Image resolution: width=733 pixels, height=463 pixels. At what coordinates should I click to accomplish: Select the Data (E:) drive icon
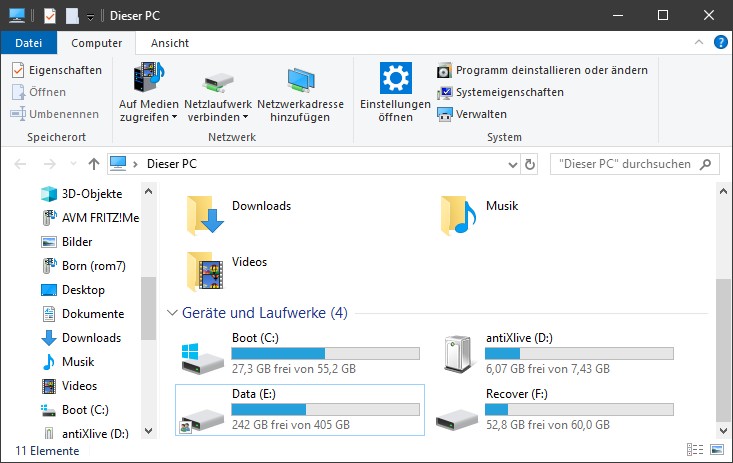click(202, 419)
